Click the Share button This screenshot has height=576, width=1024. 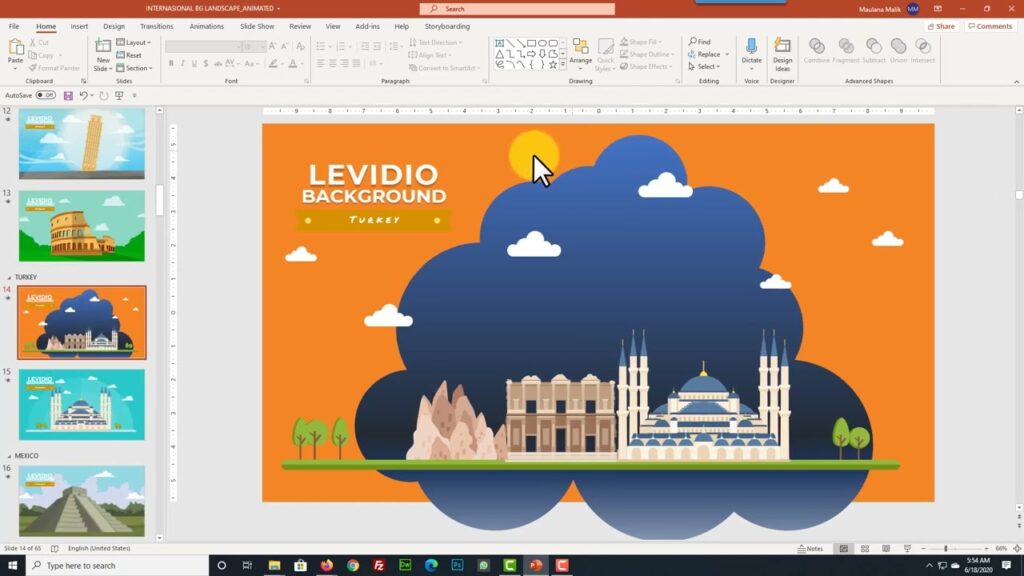point(941,26)
